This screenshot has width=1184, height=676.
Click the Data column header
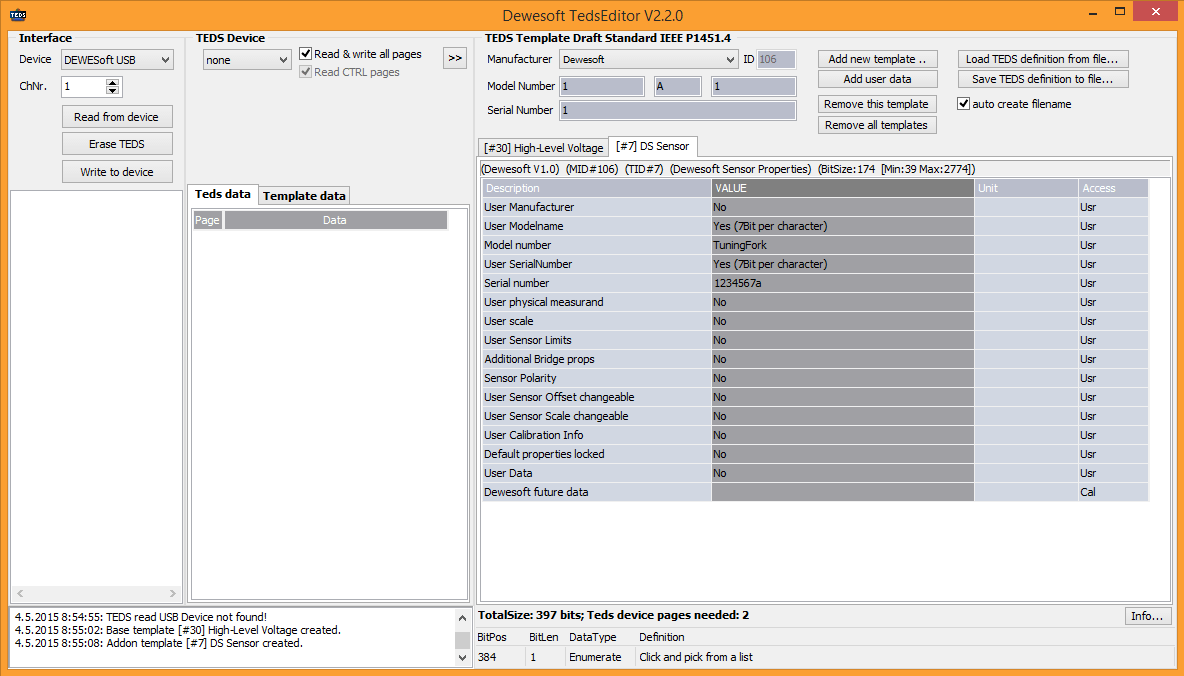(335, 220)
